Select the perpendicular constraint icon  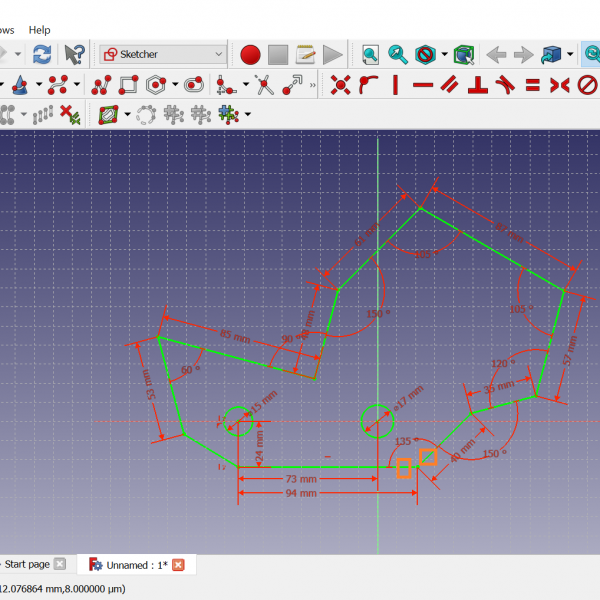[x=478, y=85]
